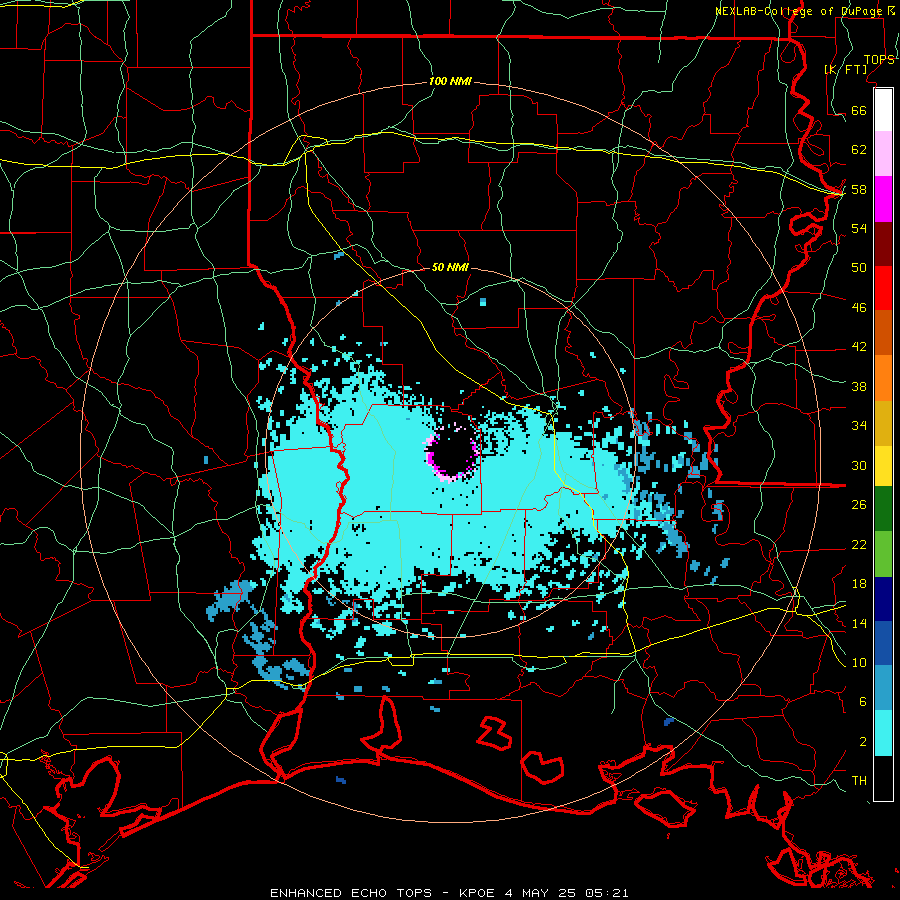Click the 46 legend value
The width and height of the screenshot is (900, 900).
859,308
